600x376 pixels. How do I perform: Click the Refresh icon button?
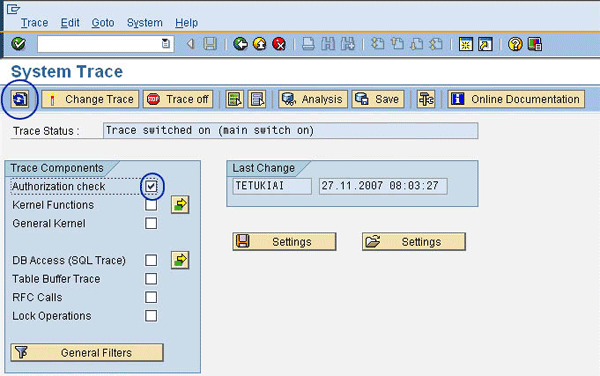20,99
